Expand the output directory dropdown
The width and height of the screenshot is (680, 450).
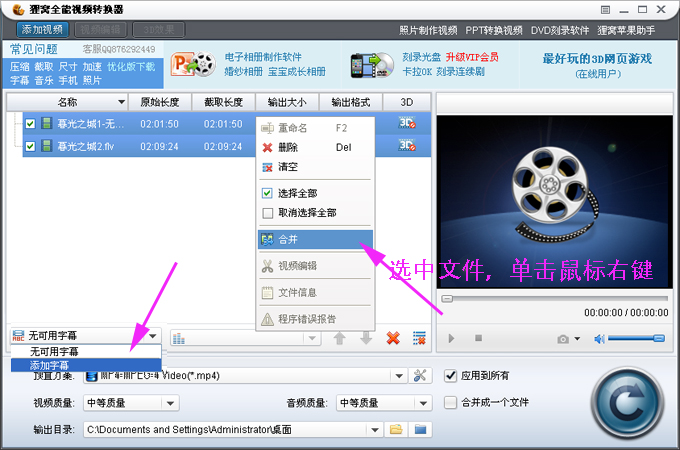[x=375, y=430]
